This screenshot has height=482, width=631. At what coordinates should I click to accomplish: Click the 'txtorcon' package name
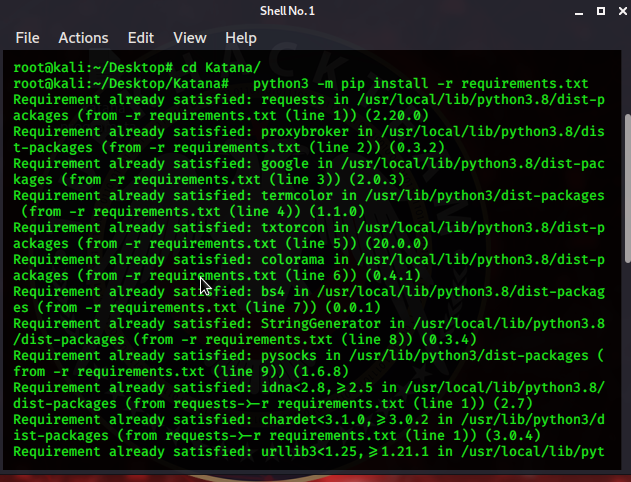tap(293, 227)
